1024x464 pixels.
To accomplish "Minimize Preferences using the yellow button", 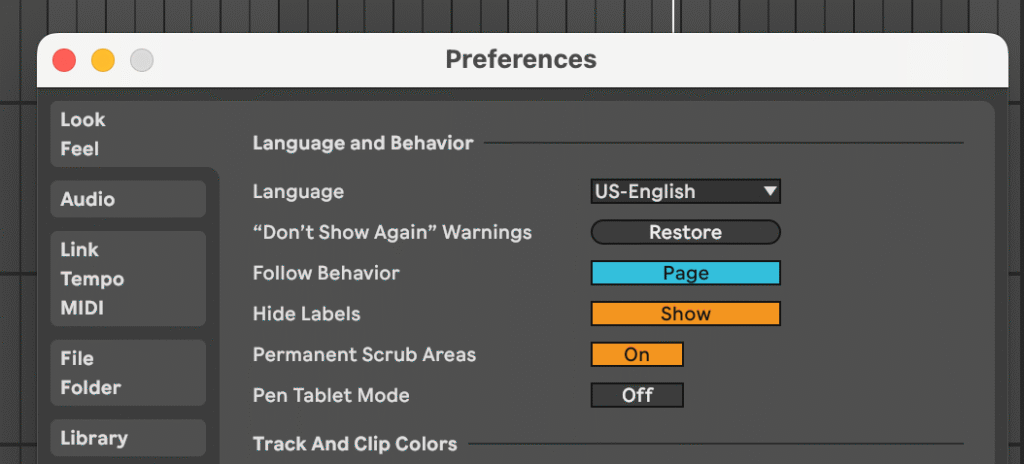I will (103, 60).
